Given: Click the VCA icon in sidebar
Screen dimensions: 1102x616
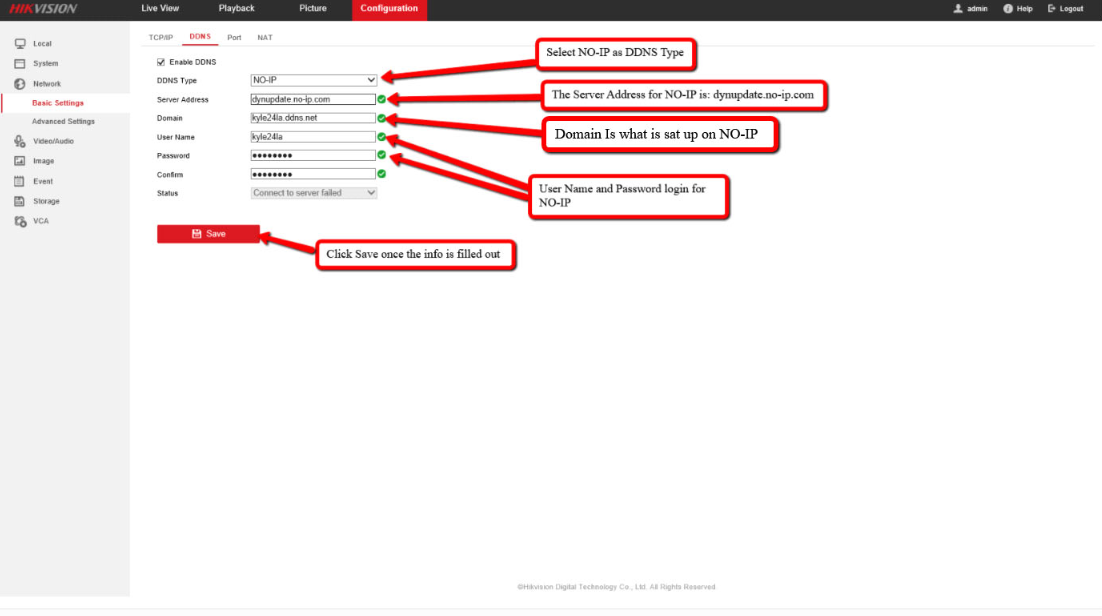Looking at the screenshot, I should [x=20, y=221].
